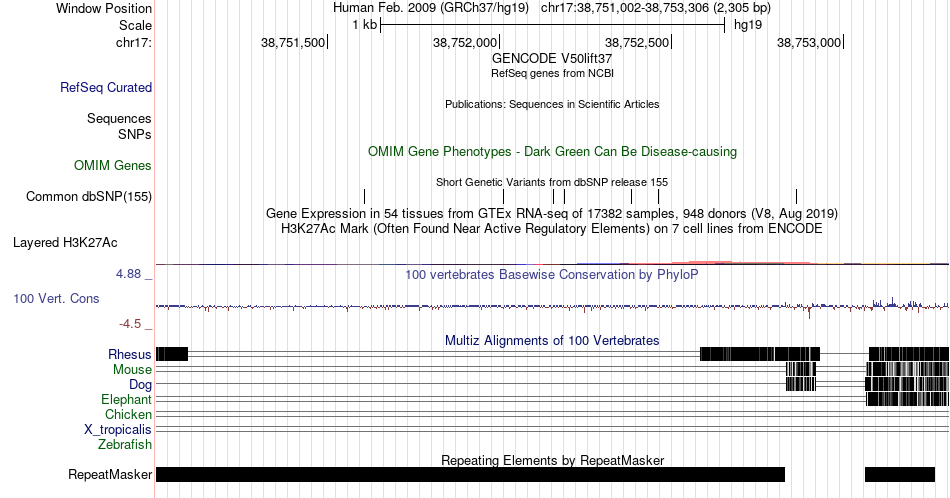Click the 38,752,500 ruler position

click(x=637, y=42)
